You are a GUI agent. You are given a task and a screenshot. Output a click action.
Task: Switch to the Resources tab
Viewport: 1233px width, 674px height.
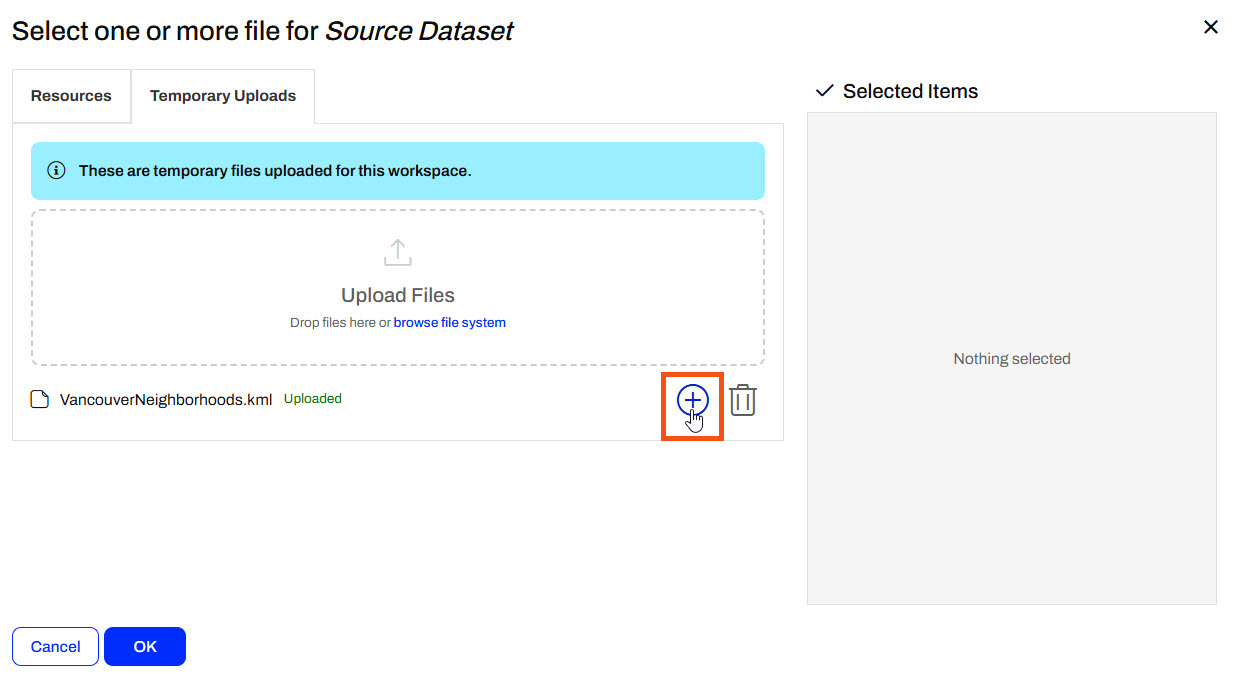click(x=71, y=96)
